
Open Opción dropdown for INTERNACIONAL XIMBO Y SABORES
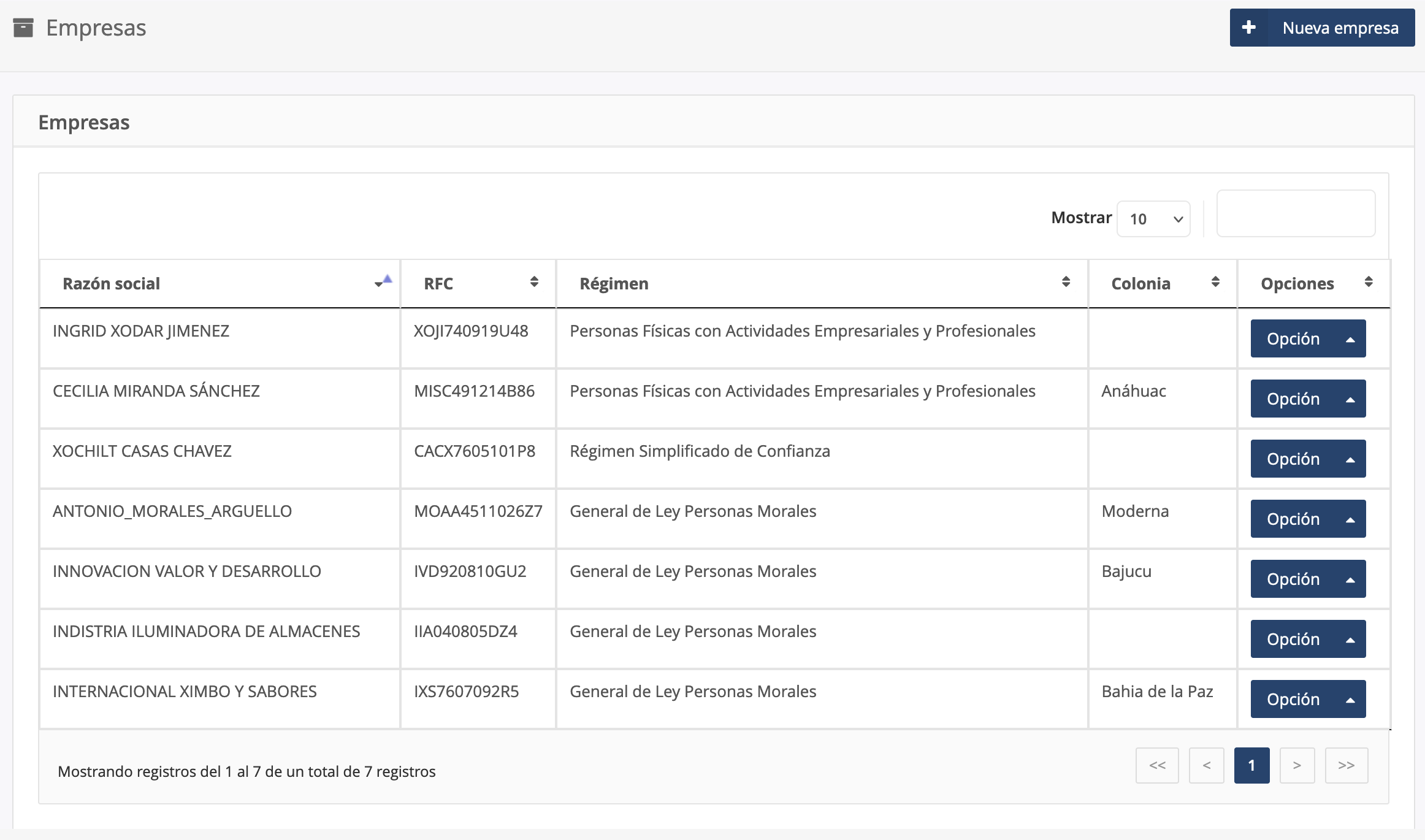click(x=1308, y=699)
